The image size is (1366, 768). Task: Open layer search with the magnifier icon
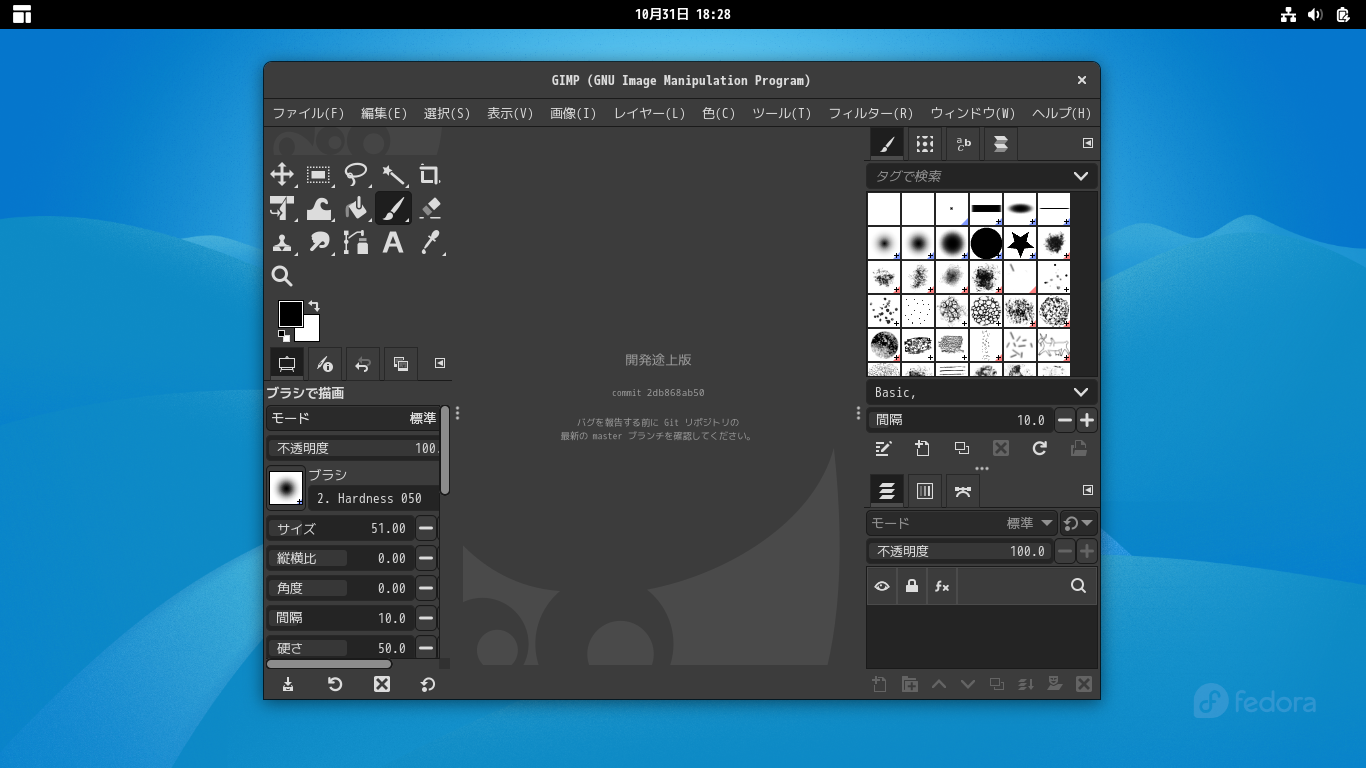click(1078, 586)
